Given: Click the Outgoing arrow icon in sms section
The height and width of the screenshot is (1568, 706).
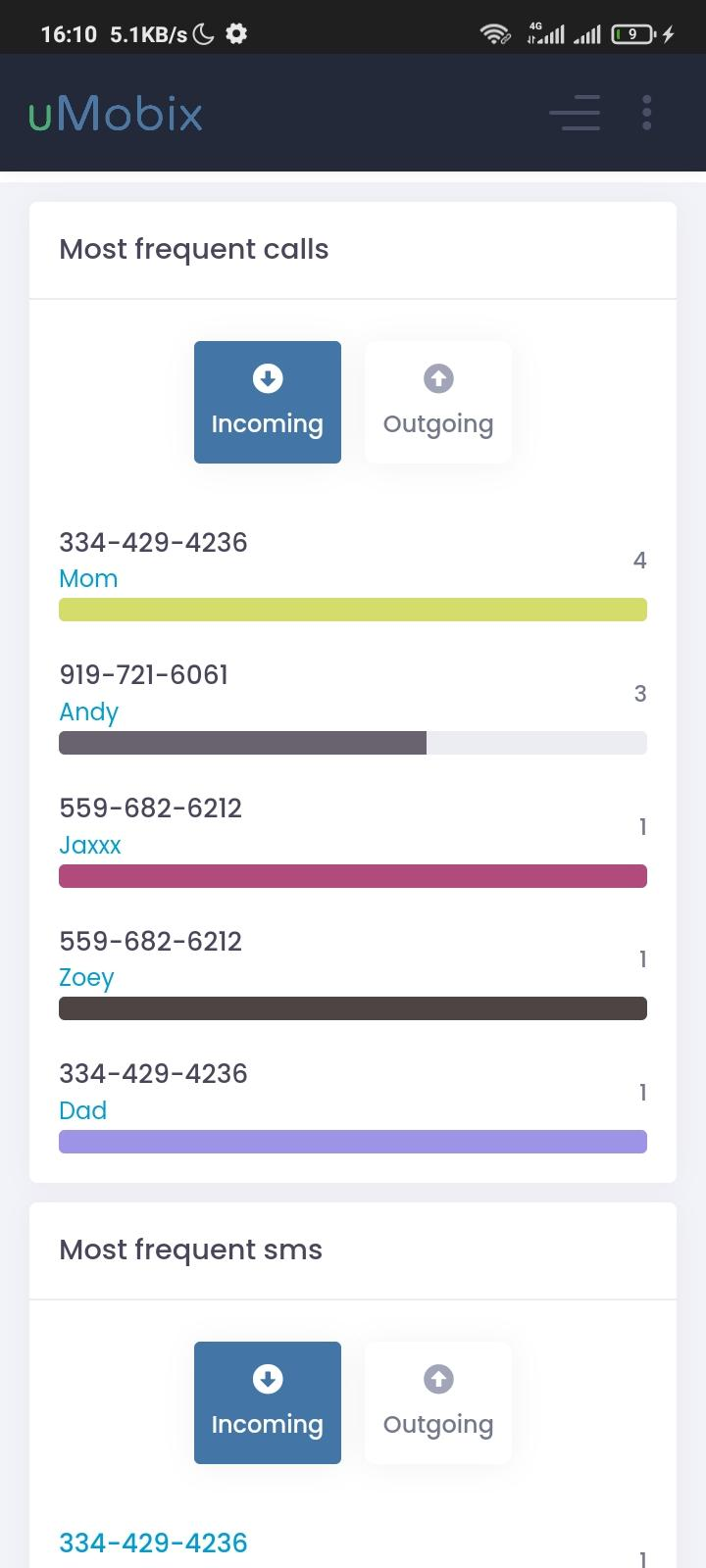Looking at the screenshot, I should (x=437, y=1379).
